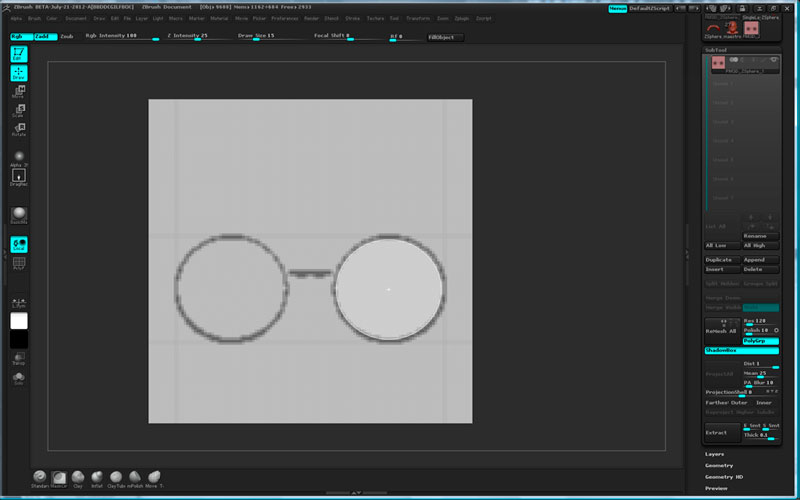
Task: Select the pink PM3D tool thumbnail
Action: (x=751, y=29)
